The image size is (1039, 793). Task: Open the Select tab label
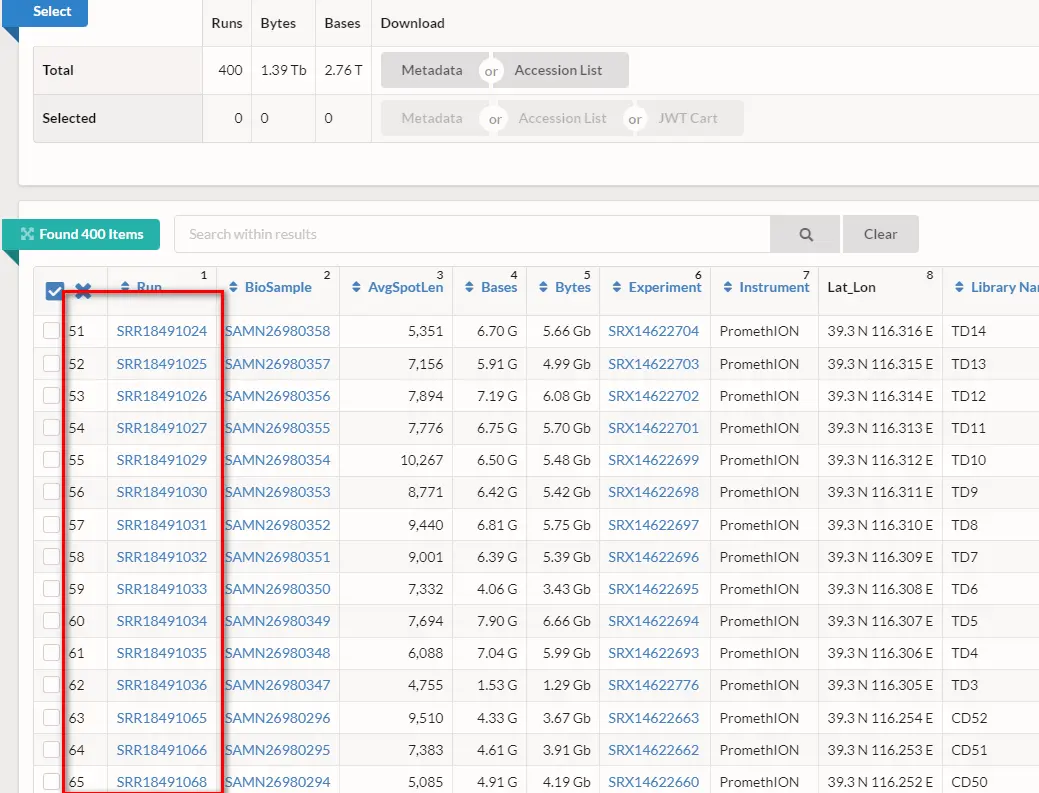click(52, 12)
